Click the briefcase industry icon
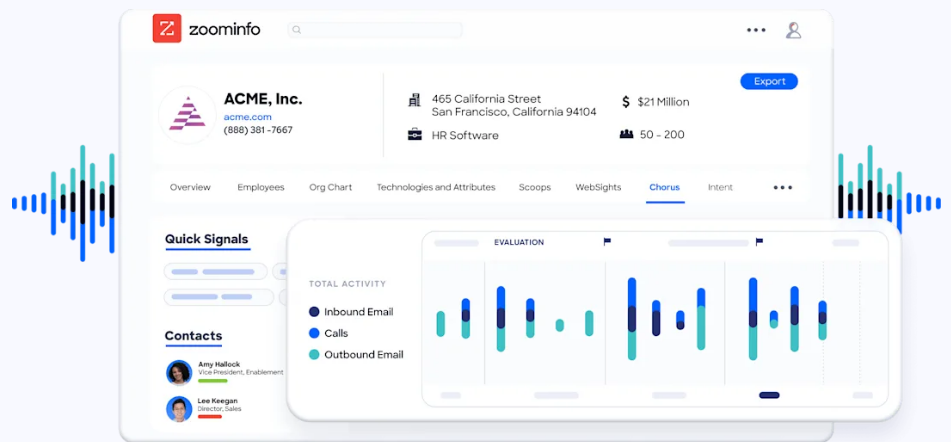 (x=415, y=135)
